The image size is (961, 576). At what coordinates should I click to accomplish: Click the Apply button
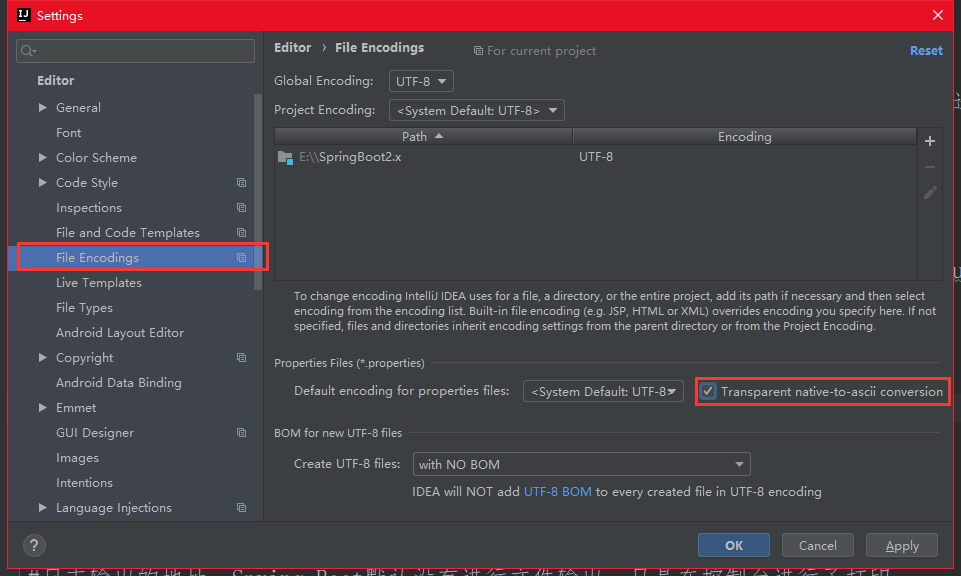(902, 545)
